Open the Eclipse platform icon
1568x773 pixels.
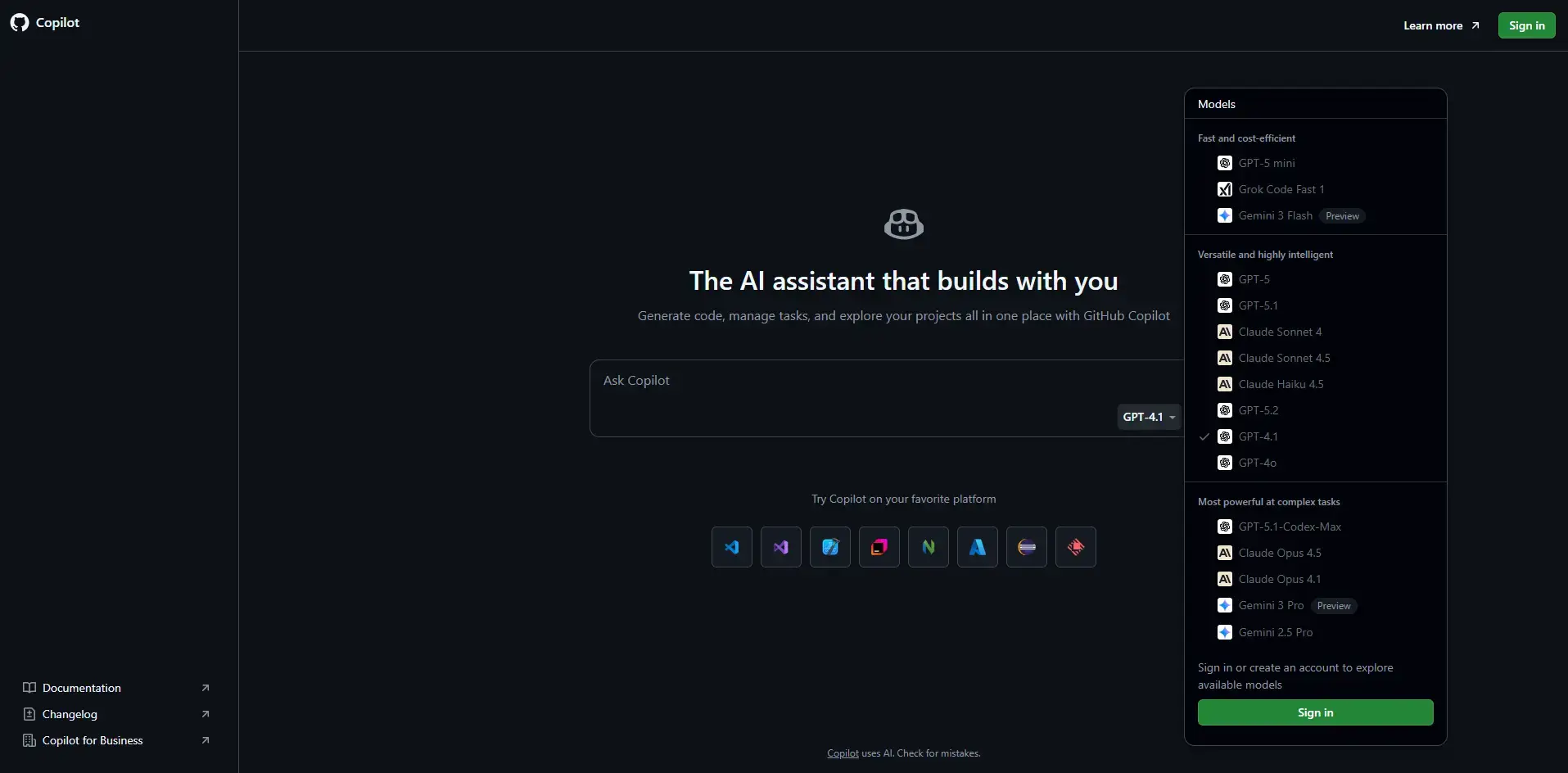(1027, 547)
